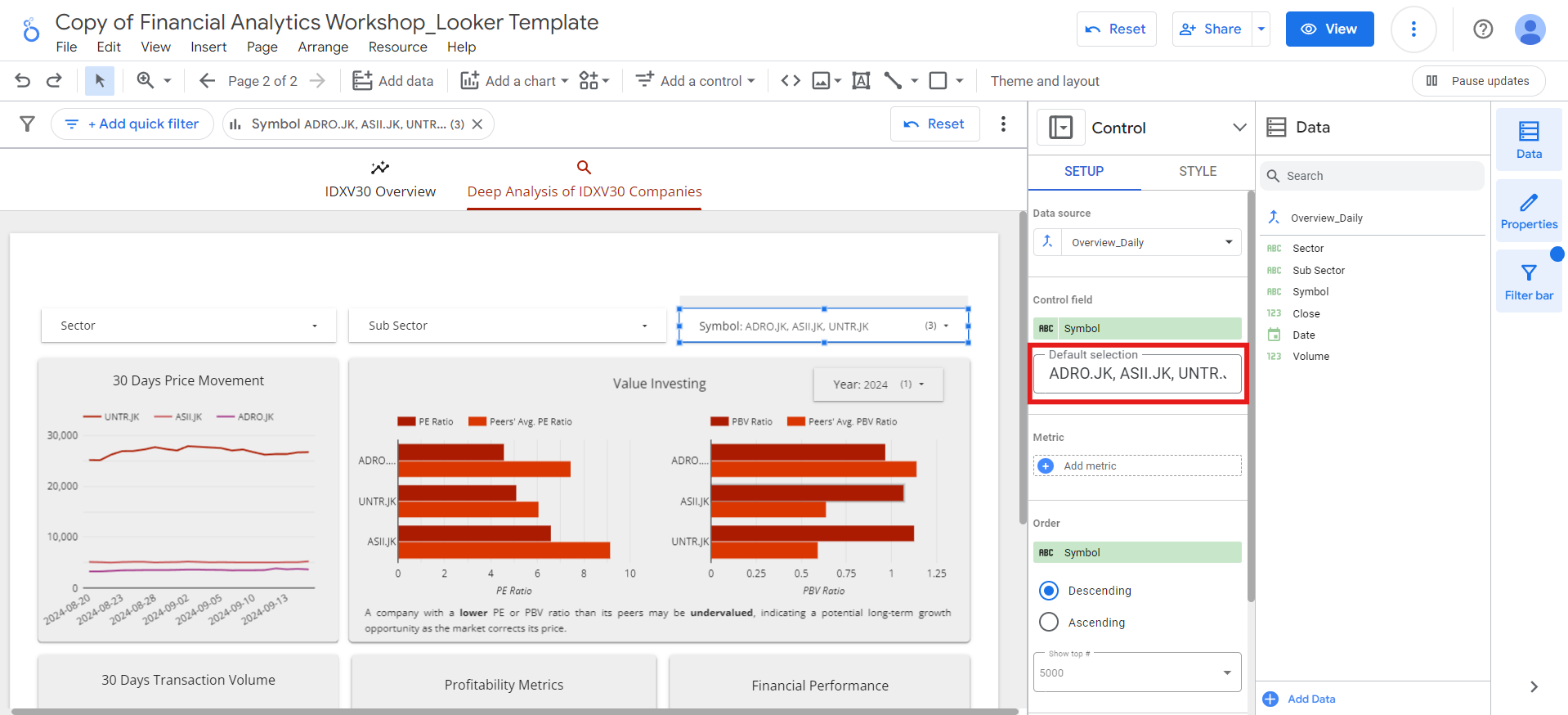Click Add data in toolbar
The height and width of the screenshot is (715, 1568).
(393, 80)
